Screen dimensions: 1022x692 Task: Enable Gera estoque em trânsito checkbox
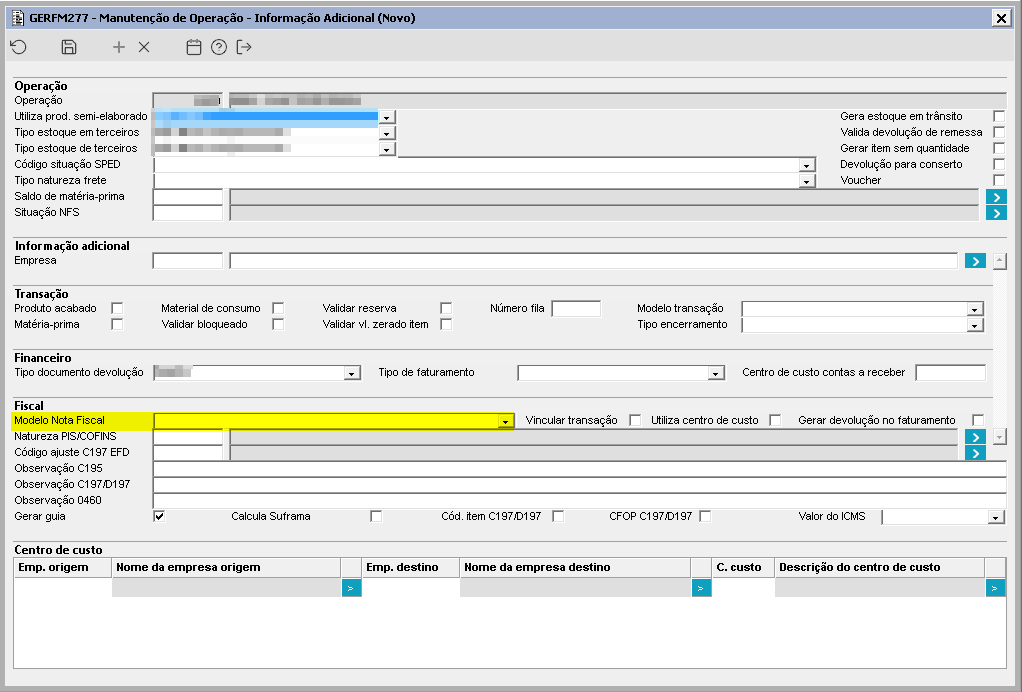(x=999, y=116)
